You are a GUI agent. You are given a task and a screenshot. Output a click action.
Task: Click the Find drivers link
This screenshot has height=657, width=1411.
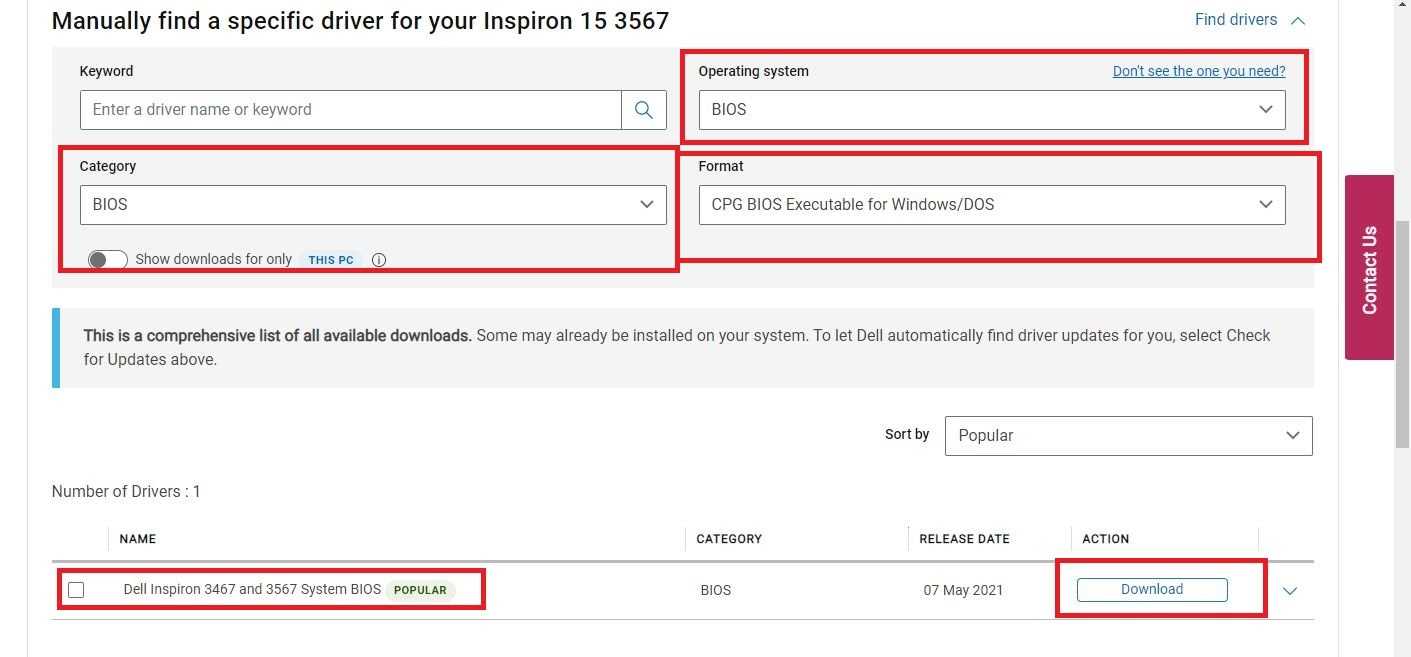click(x=1235, y=20)
